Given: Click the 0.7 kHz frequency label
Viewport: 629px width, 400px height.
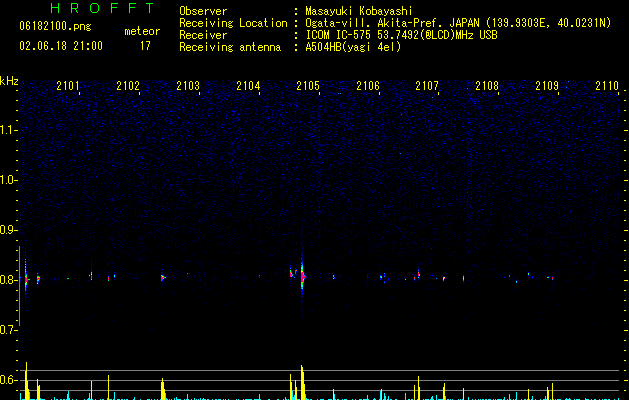Looking at the screenshot, I should 8,330.
